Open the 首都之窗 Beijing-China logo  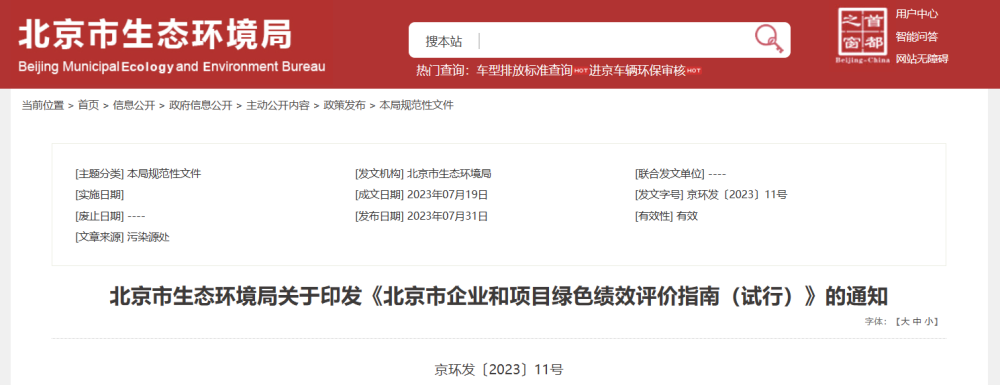point(862,36)
